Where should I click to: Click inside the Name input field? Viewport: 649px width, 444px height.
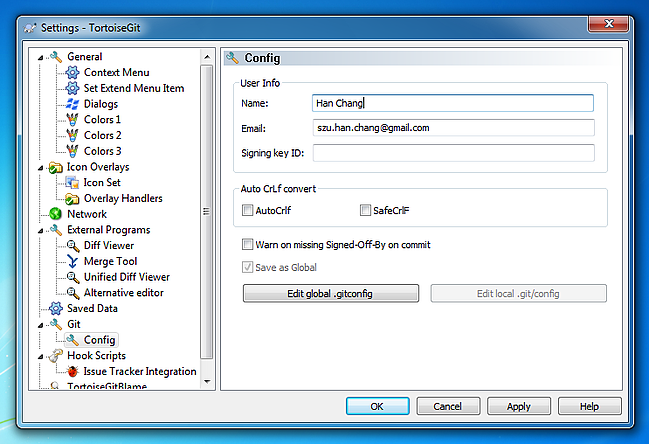(x=453, y=103)
